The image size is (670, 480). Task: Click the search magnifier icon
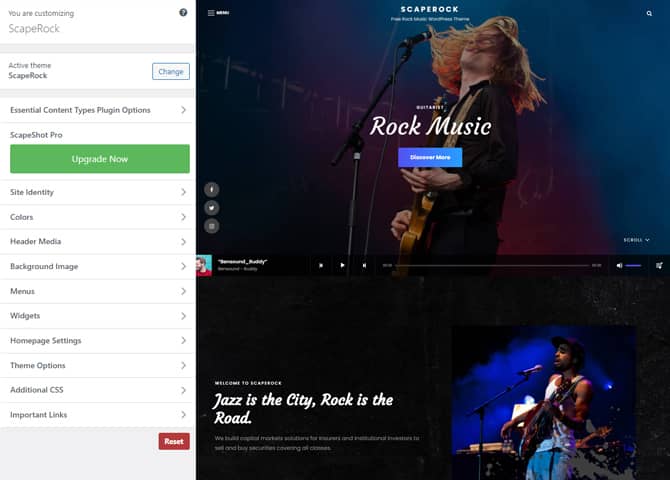[648, 13]
